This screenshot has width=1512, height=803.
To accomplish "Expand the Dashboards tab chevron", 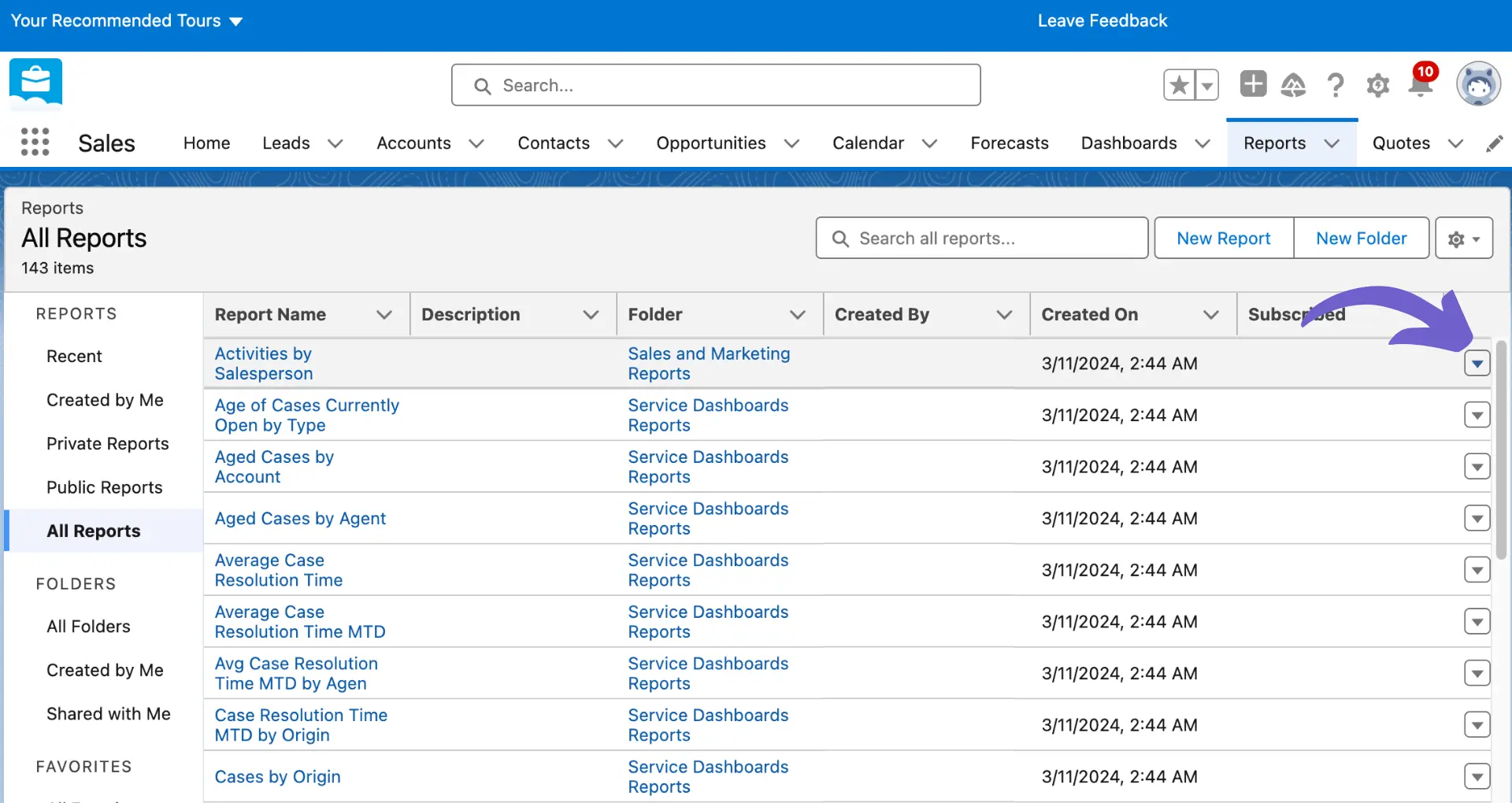I will tap(1203, 143).
